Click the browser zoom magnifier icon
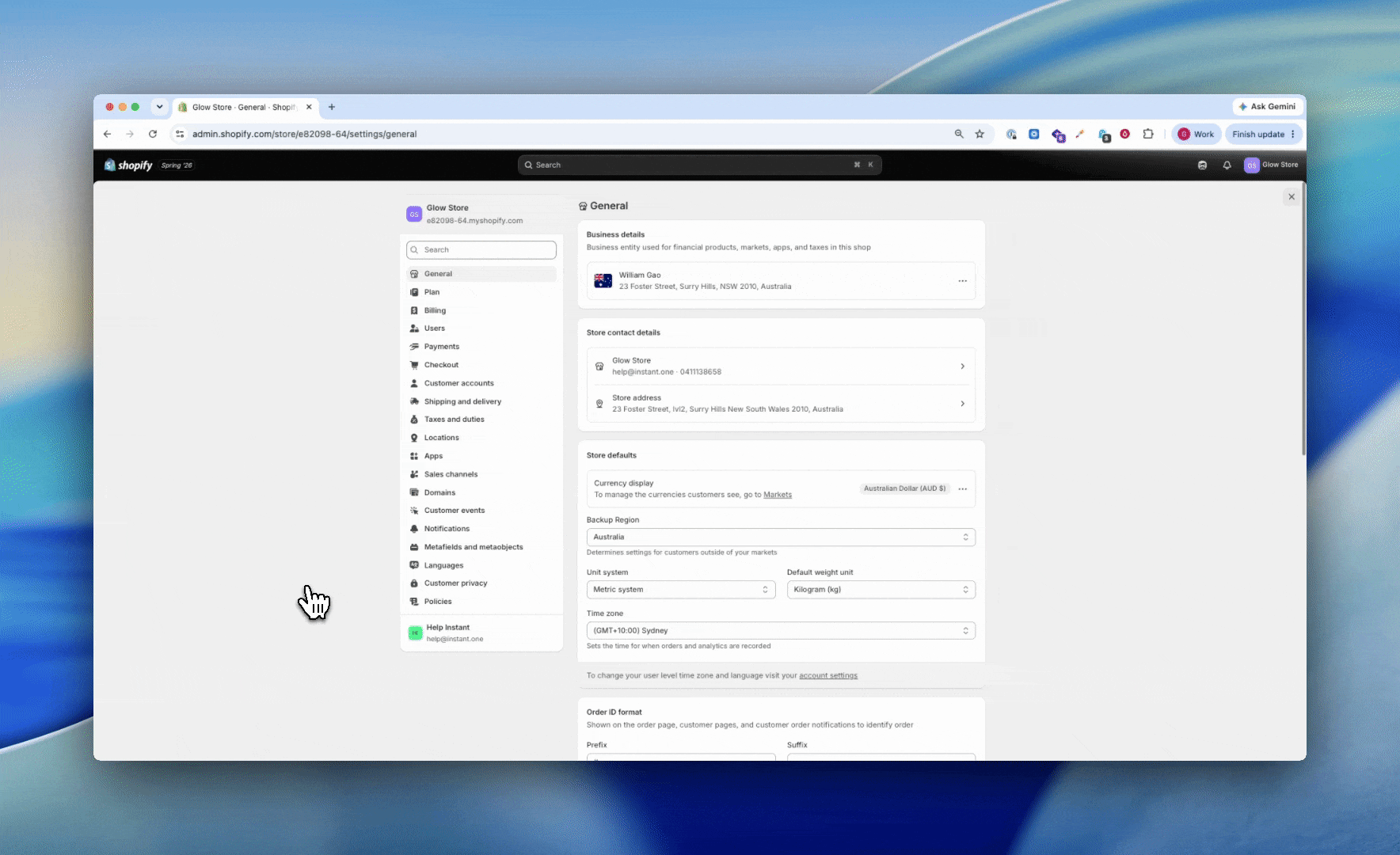 pos(959,134)
